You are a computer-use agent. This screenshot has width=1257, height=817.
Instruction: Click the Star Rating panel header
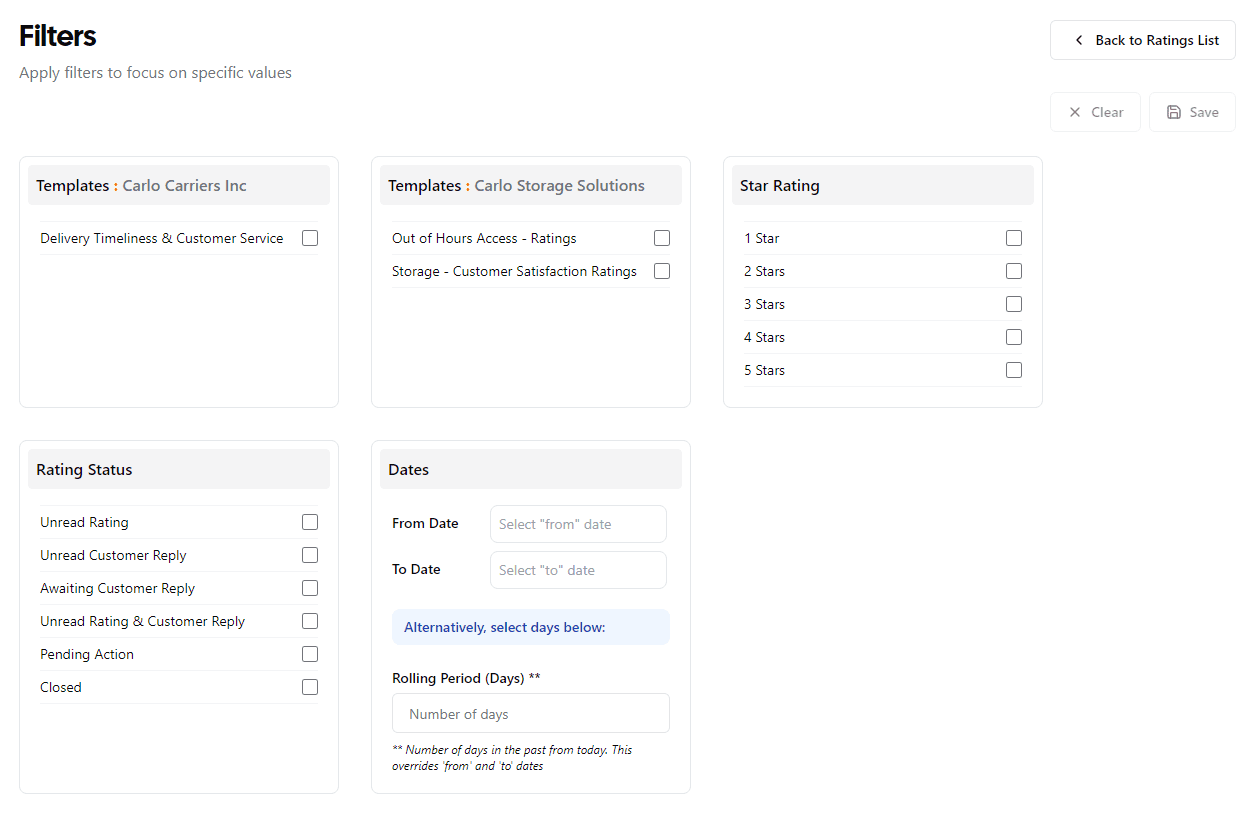(883, 185)
